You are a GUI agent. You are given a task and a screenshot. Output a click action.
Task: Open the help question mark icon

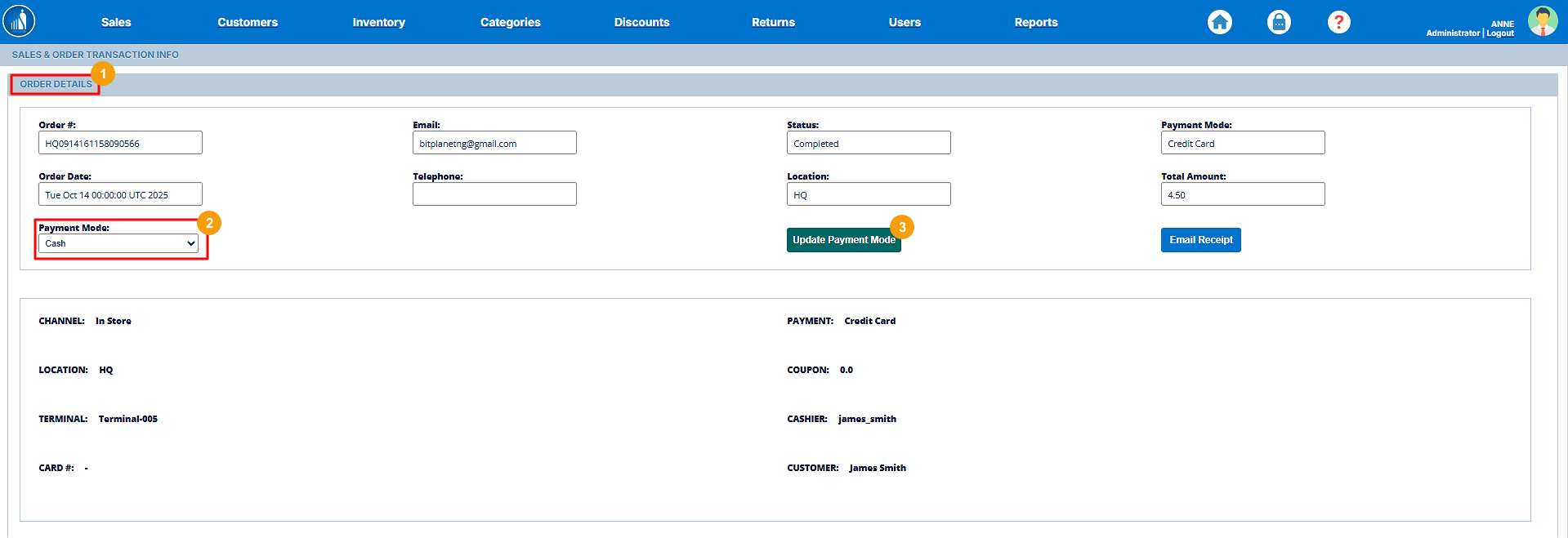[1338, 22]
